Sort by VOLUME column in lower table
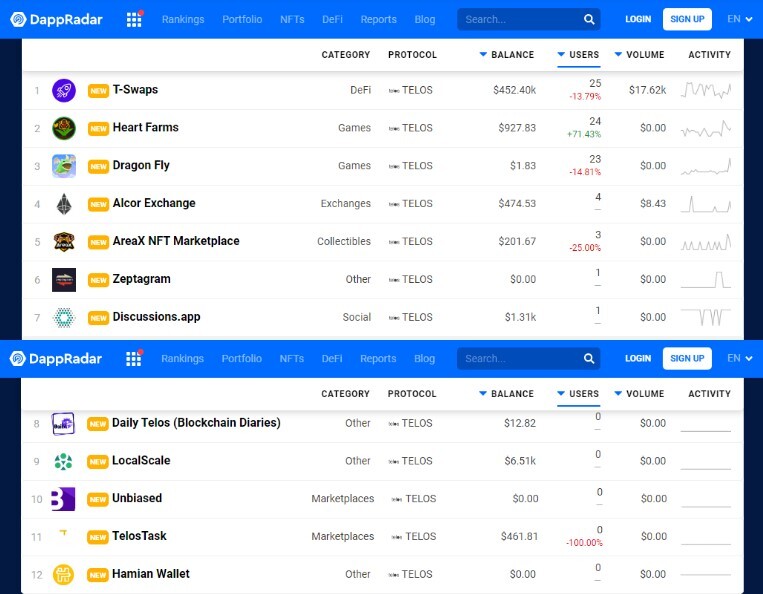Screen dimensions: 763x594 pos(639,394)
